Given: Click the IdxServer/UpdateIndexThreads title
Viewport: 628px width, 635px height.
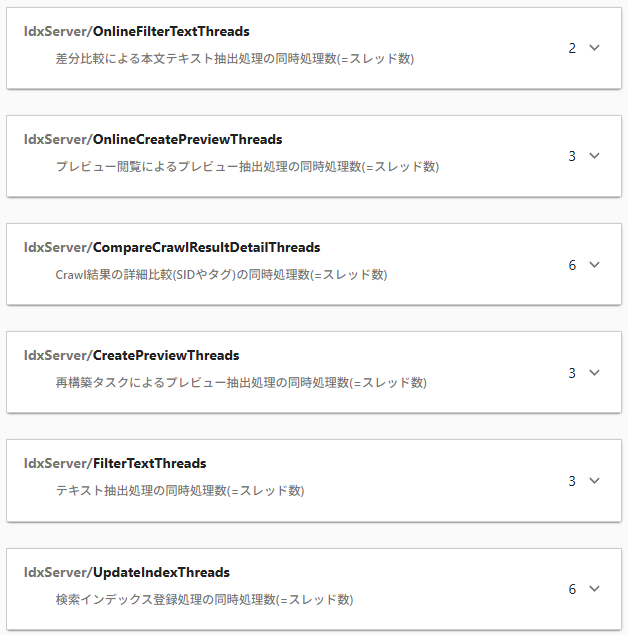Looking at the screenshot, I should [x=127, y=572].
